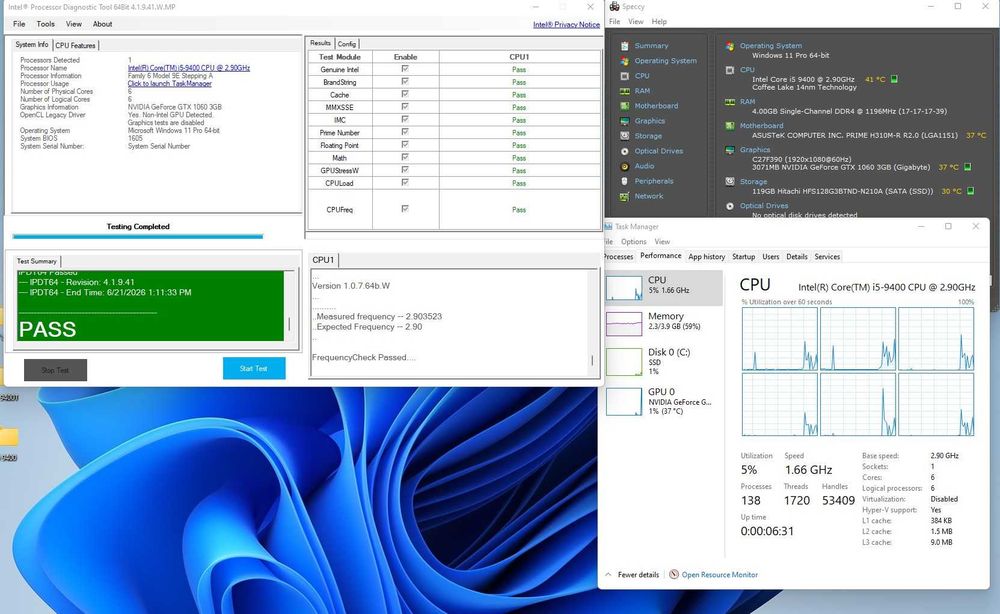This screenshot has height=614, width=1000.
Task: Toggle Genuine Intel test checkbox
Action: (x=405, y=69)
